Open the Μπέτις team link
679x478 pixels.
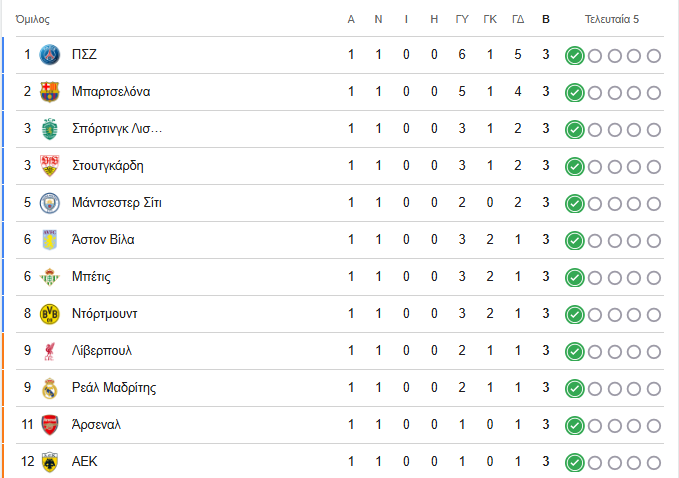click(91, 277)
